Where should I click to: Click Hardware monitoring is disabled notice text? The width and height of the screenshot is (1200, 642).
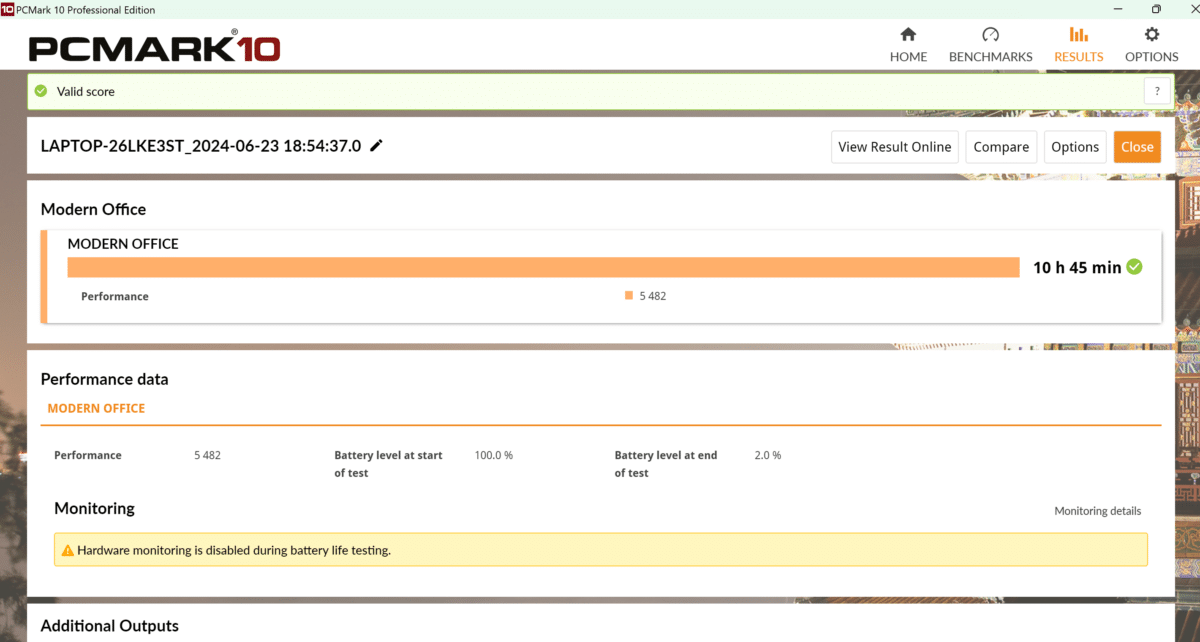tap(233, 550)
